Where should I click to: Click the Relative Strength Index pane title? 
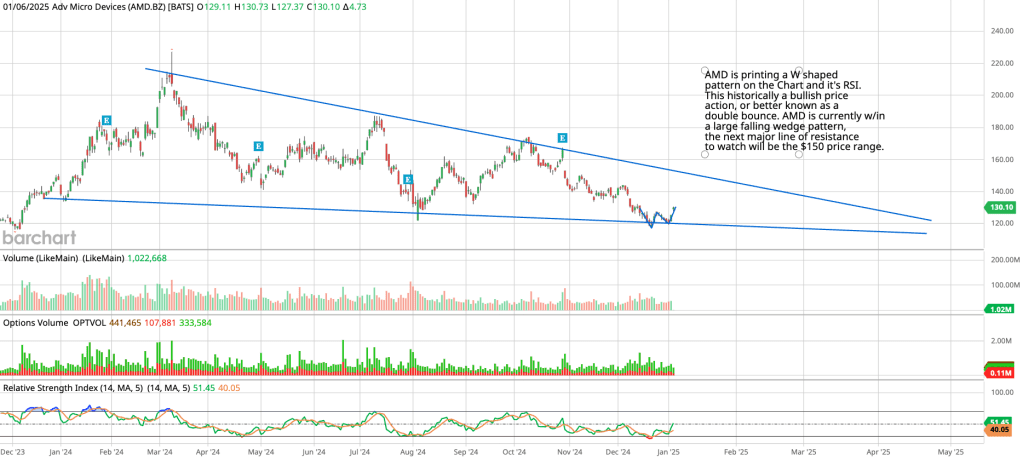pos(96,388)
